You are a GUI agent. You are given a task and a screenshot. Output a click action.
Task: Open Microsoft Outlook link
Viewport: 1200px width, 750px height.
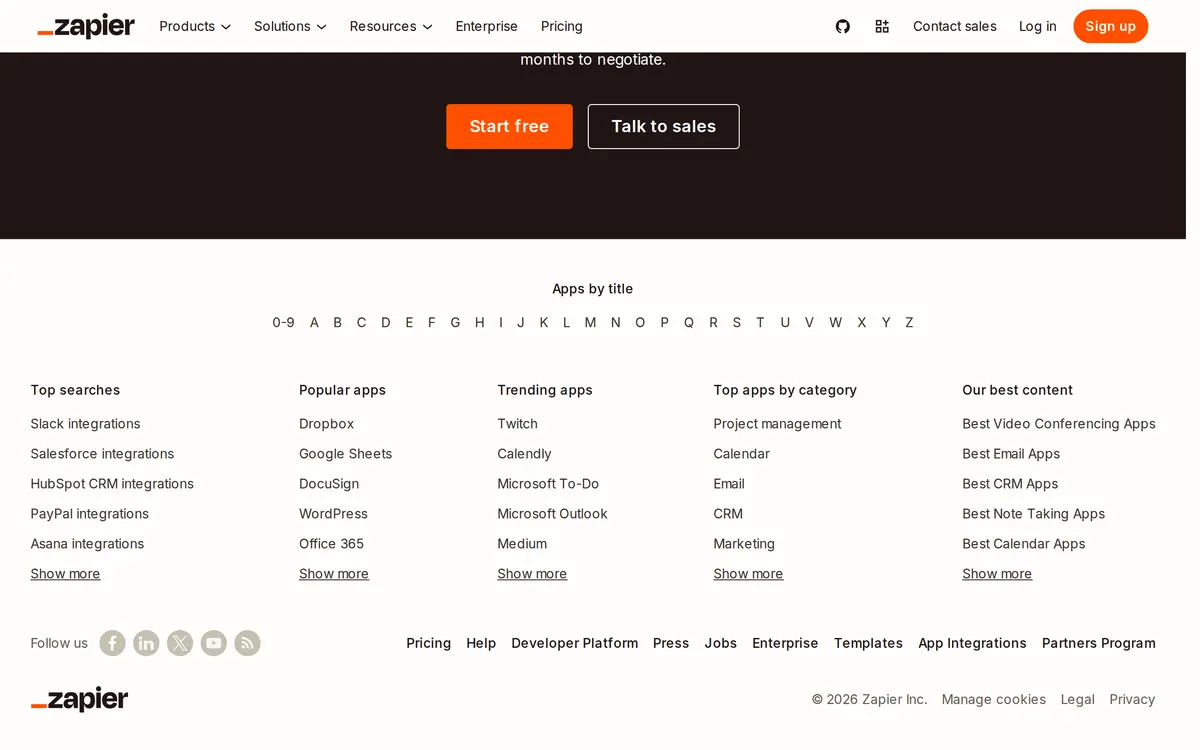pos(553,514)
